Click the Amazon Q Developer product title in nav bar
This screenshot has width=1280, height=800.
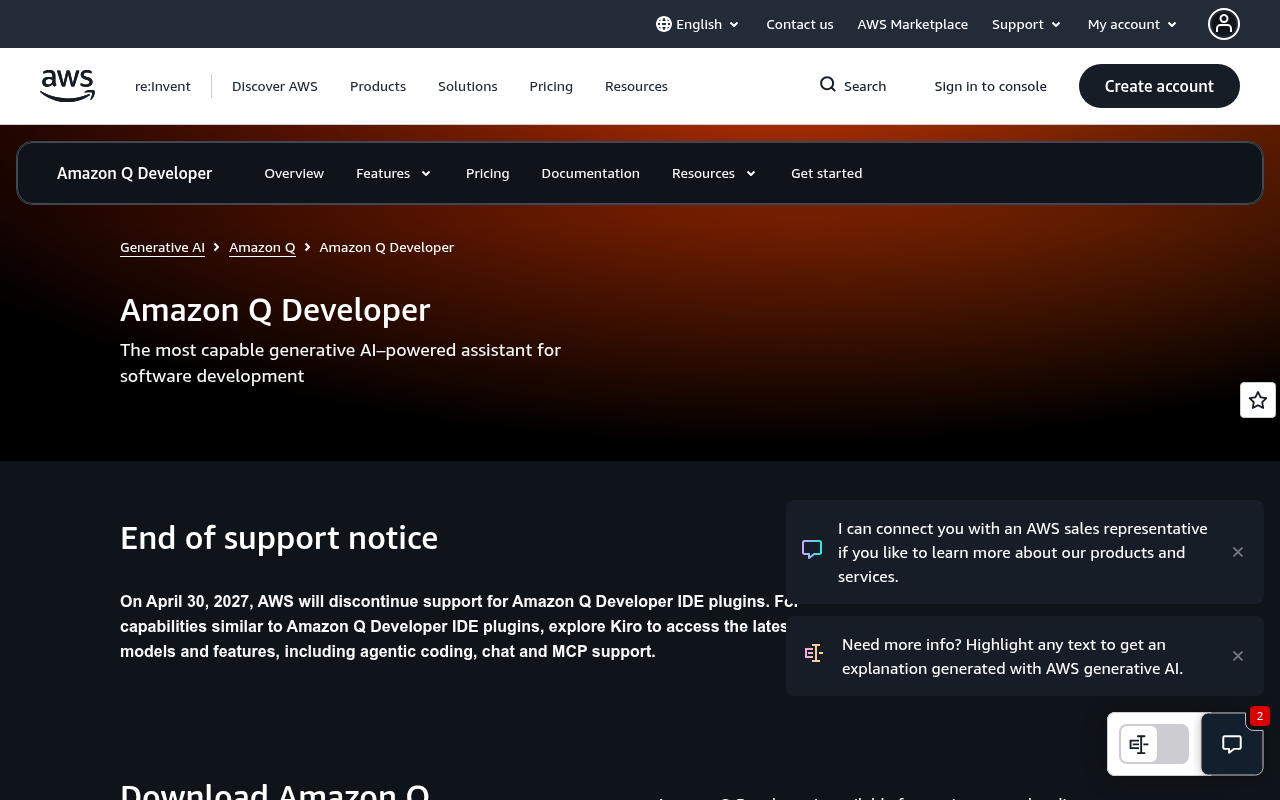click(135, 173)
